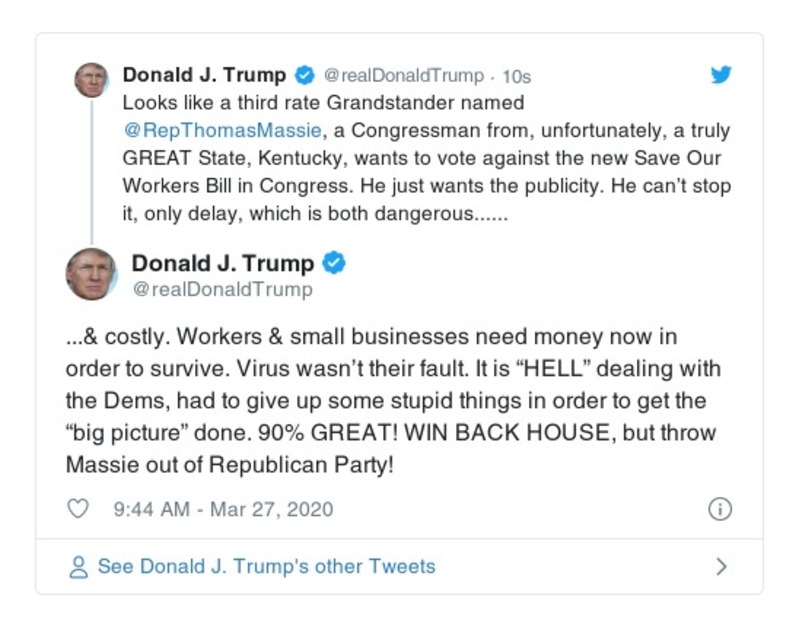
Task: Click the verified badge in the top tweet
Action: (304, 76)
